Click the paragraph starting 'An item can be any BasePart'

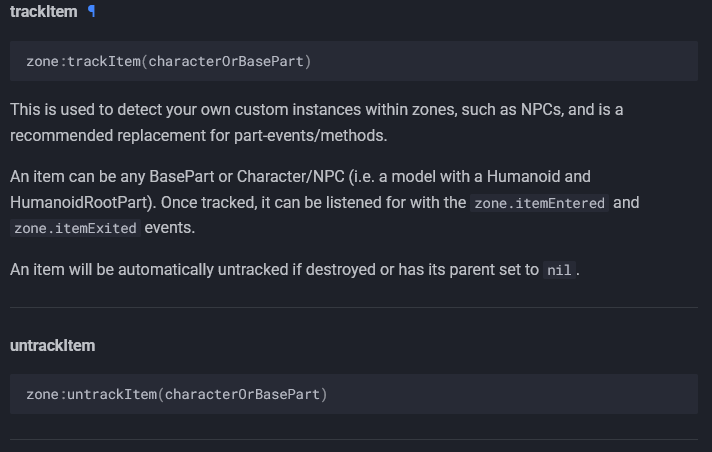325,202
